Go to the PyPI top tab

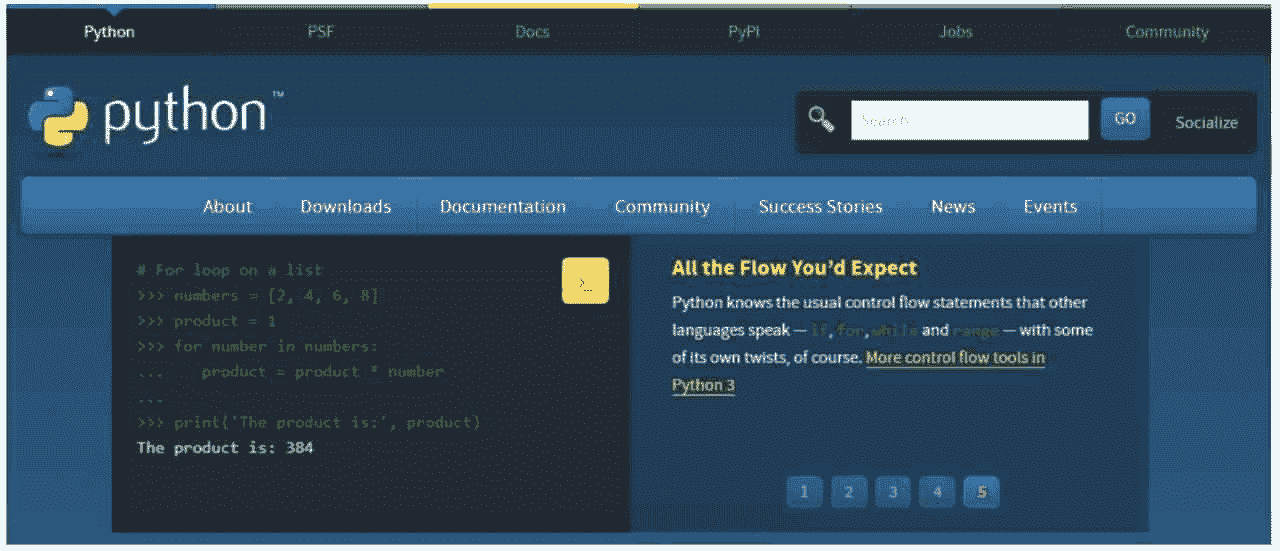click(744, 32)
